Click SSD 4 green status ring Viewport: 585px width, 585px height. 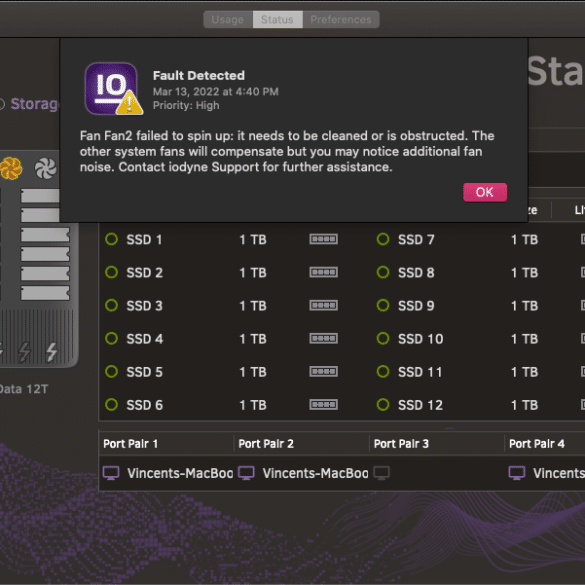[x=111, y=339]
